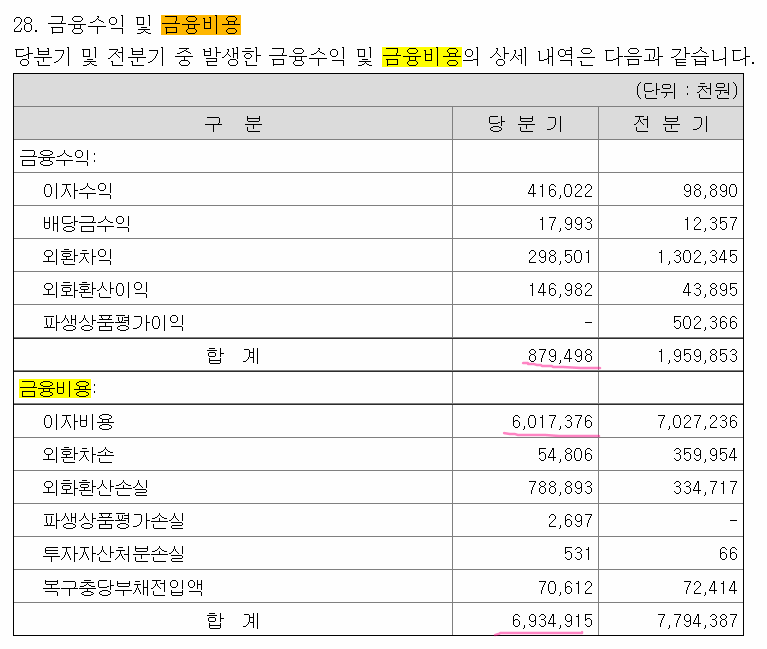Click prior quarter 금융수익 total 1,959,853
767x649 pixels.
[x=697, y=356]
